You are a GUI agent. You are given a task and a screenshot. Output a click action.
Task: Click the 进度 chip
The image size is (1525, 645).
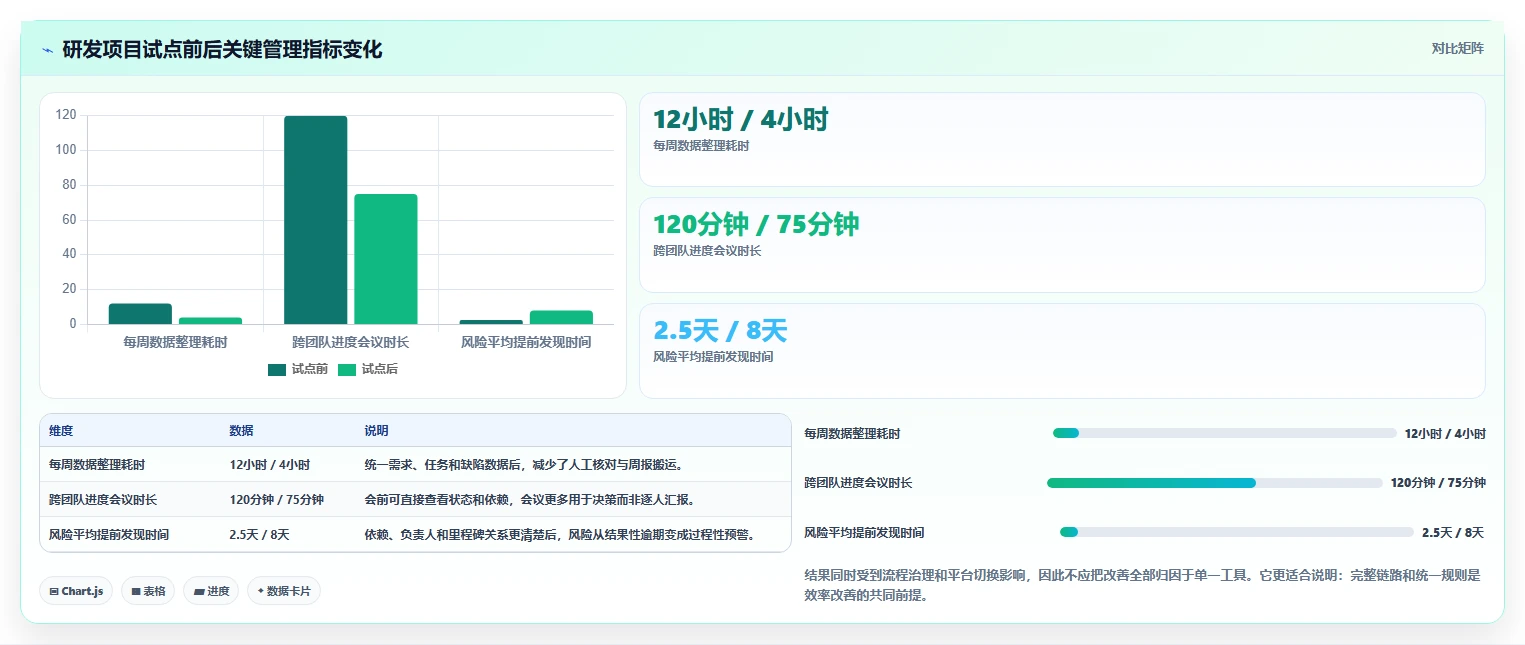pos(211,591)
